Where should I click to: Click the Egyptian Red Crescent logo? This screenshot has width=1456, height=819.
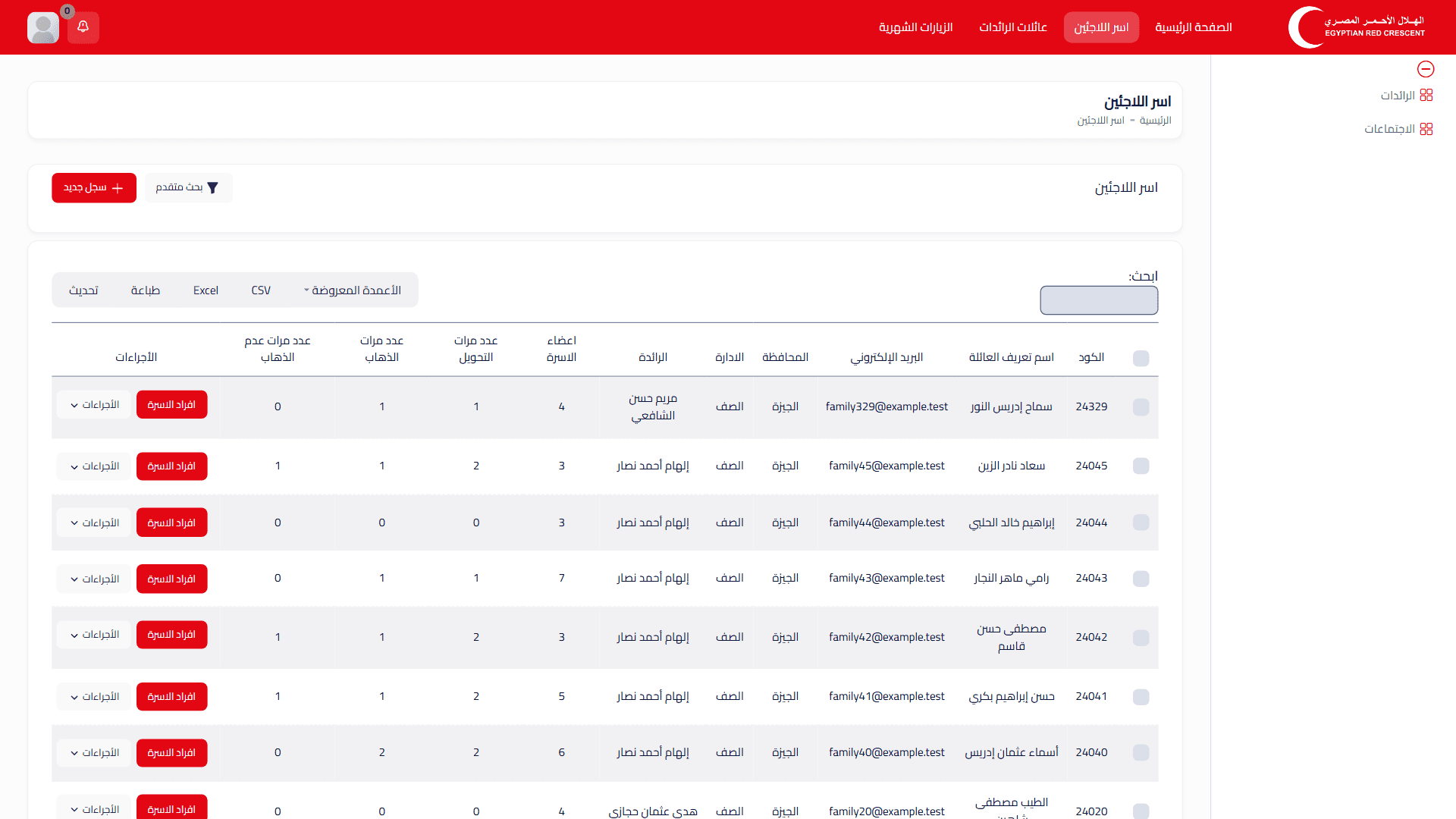point(1357,27)
